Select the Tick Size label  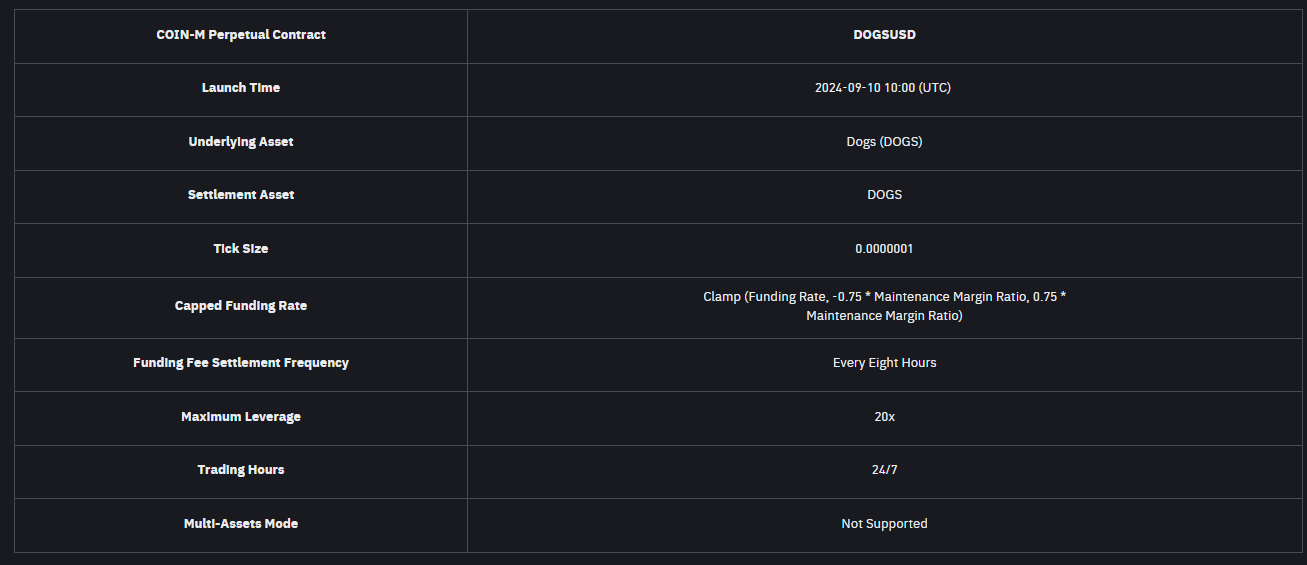tap(241, 249)
